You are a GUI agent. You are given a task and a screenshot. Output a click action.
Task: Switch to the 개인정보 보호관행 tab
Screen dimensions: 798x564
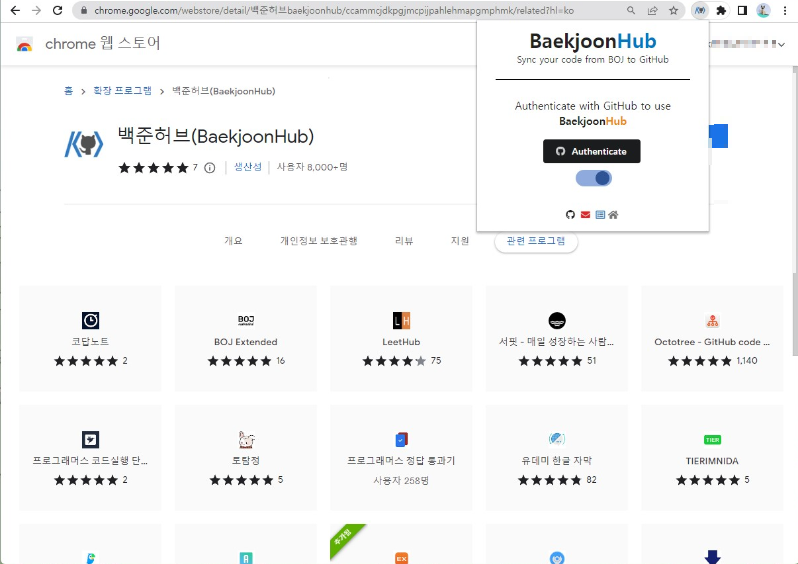(x=319, y=241)
